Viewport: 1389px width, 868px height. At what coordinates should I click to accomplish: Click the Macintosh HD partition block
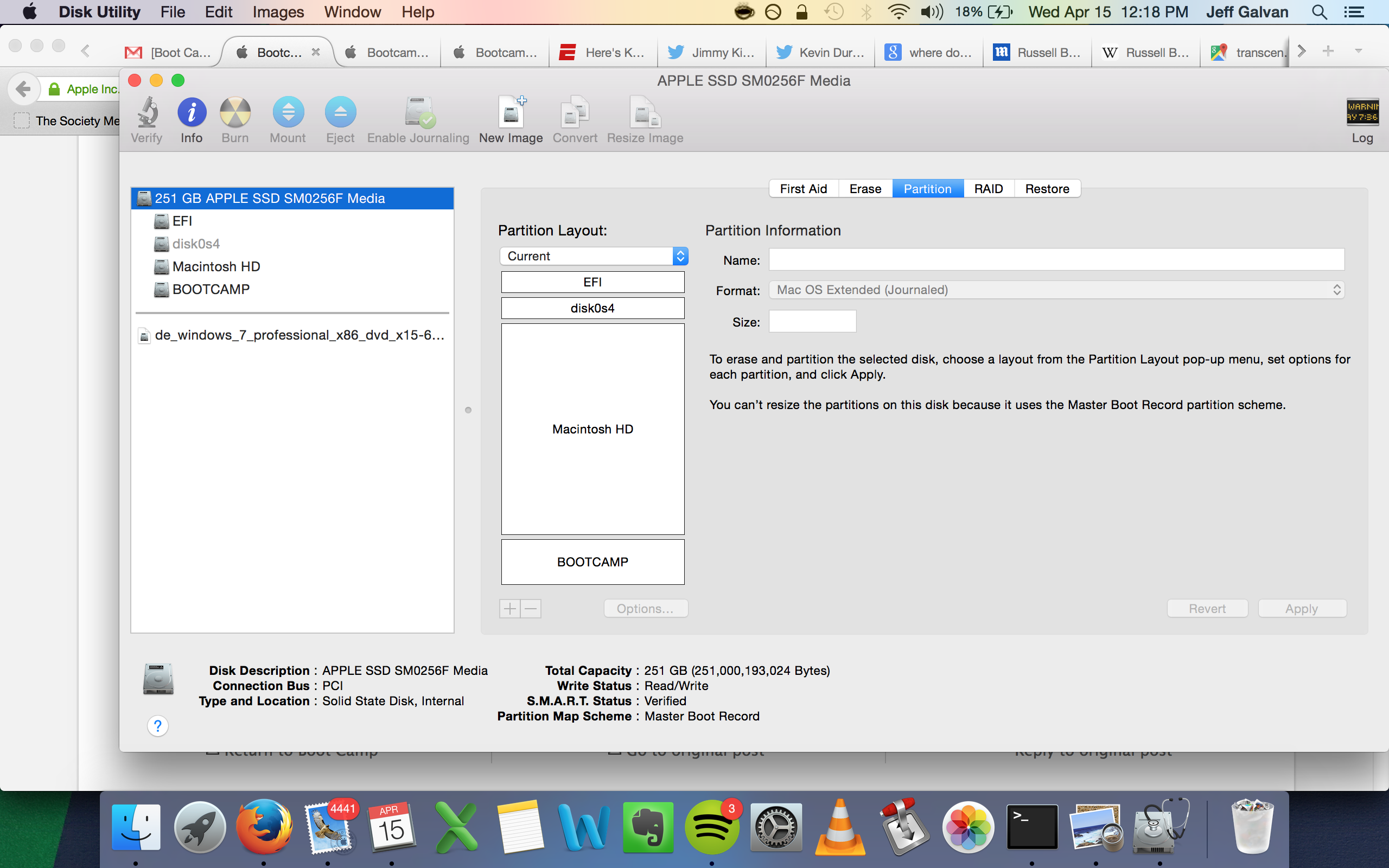point(592,429)
